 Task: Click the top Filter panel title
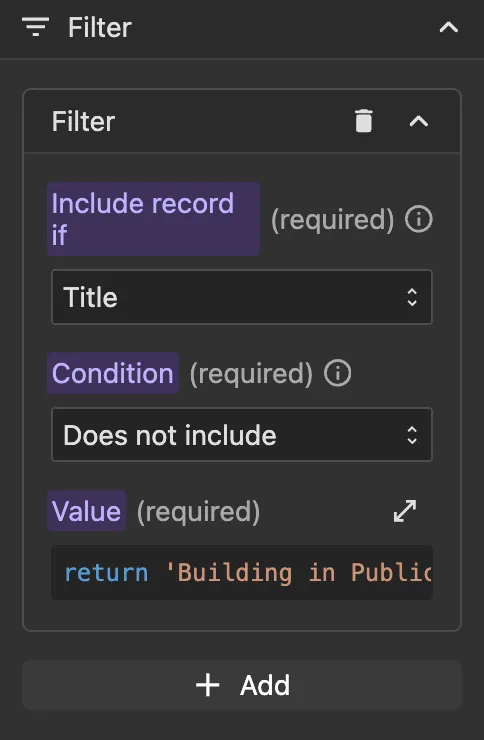(x=100, y=27)
